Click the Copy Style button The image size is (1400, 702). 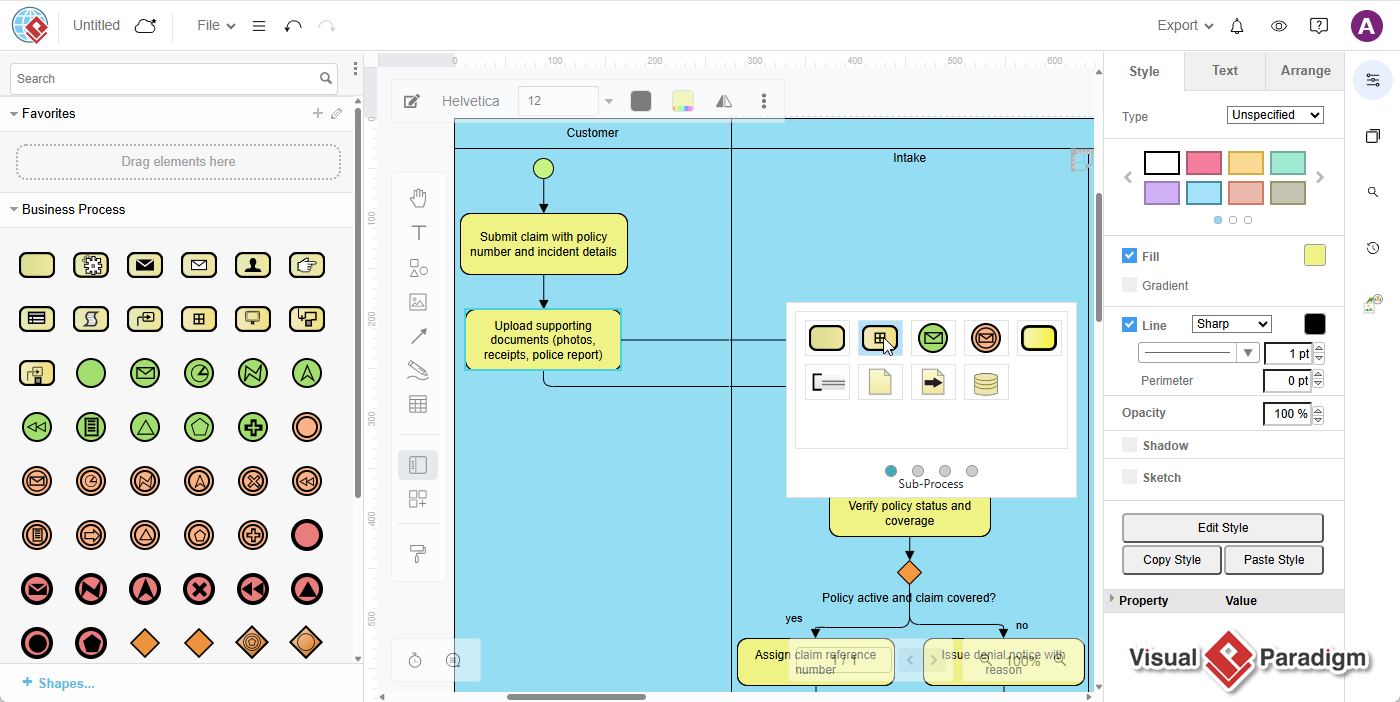click(x=1172, y=560)
